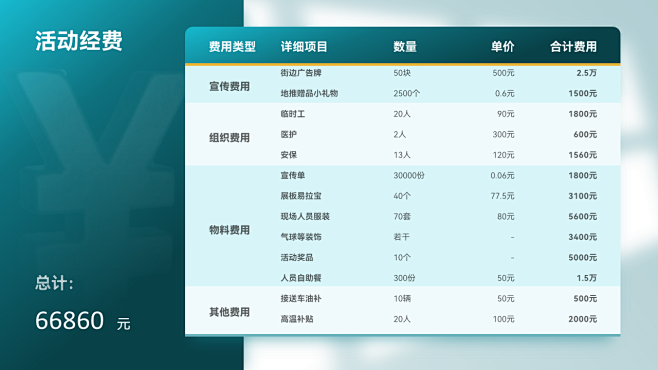
Task: Click the 地推赠品小礼物 item cell
Action: 309,94
